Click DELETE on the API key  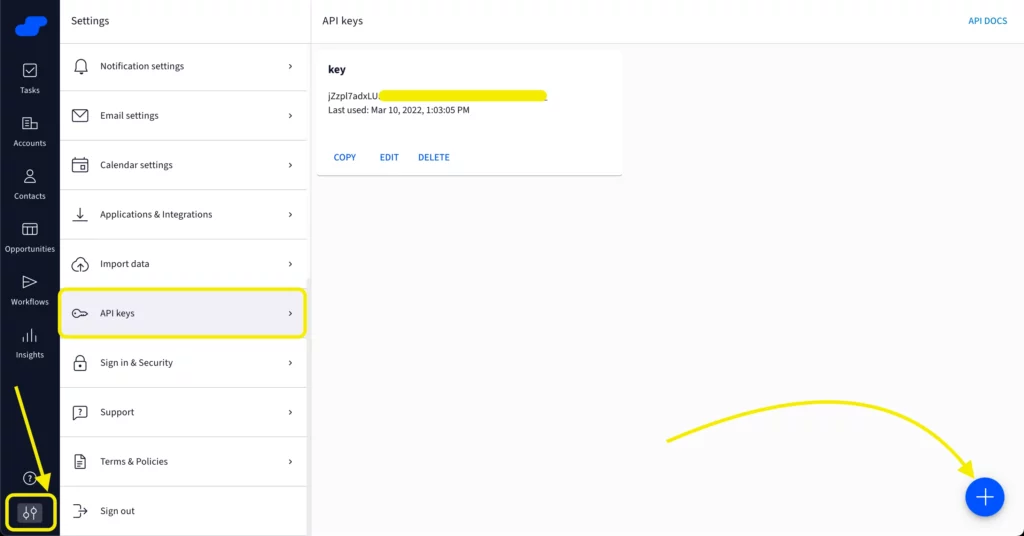click(x=433, y=158)
